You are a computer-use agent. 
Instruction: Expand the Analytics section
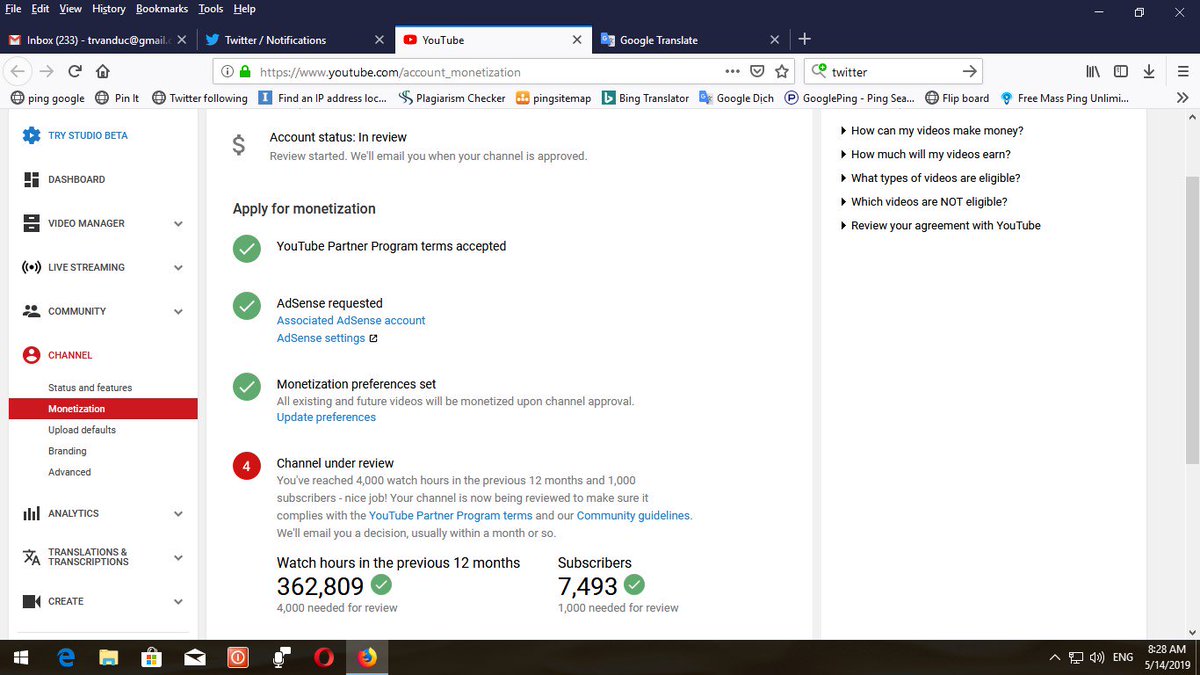click(178, 514)
